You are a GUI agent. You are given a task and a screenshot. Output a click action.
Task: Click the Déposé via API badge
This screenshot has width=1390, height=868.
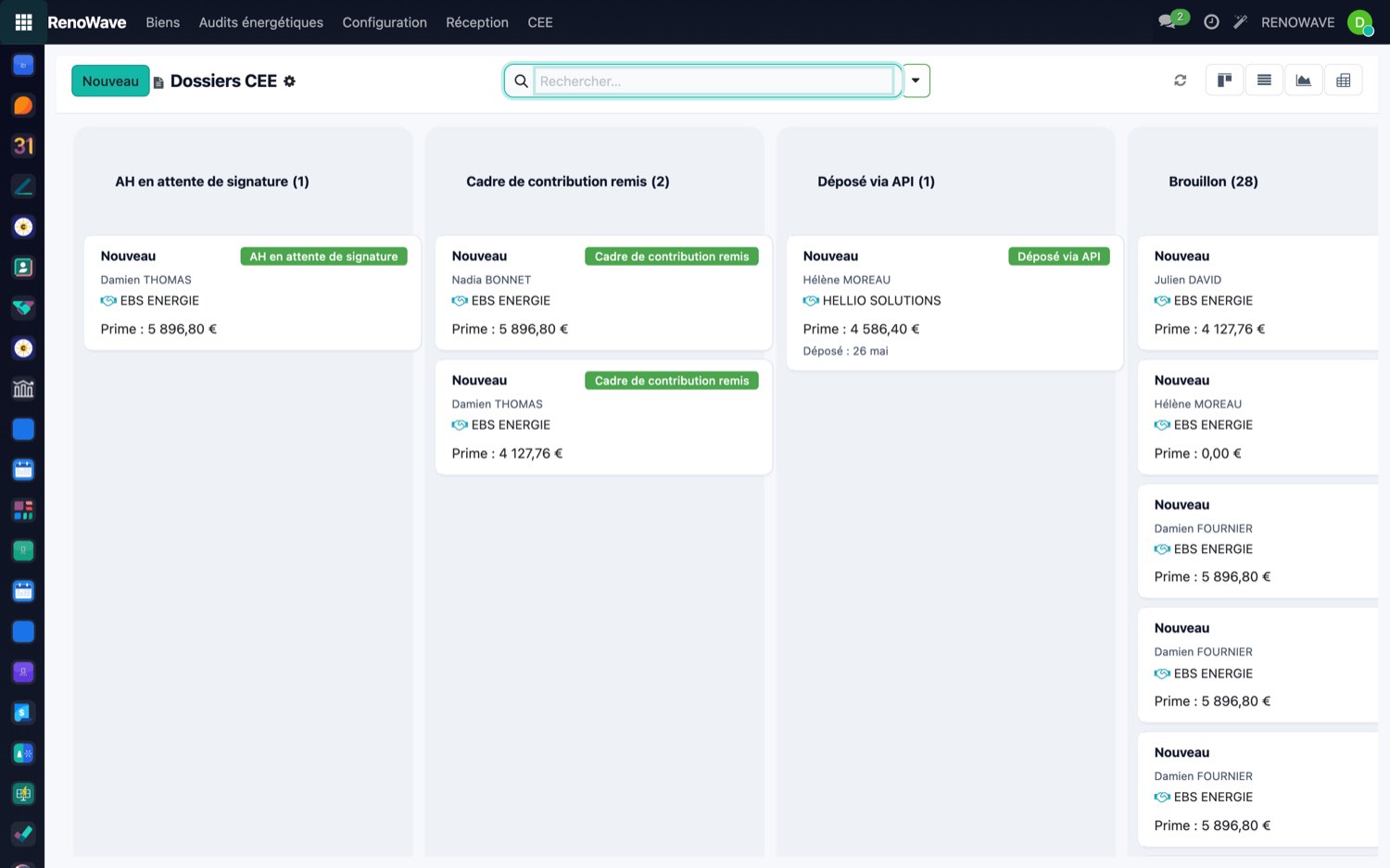point(1059,257)
